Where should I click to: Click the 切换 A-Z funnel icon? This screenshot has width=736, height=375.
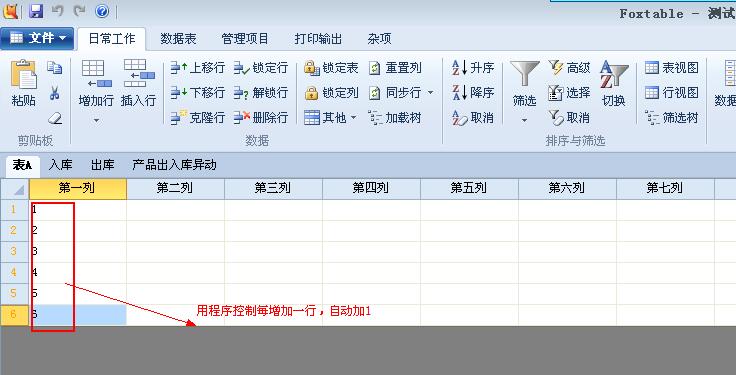[614, 74]
